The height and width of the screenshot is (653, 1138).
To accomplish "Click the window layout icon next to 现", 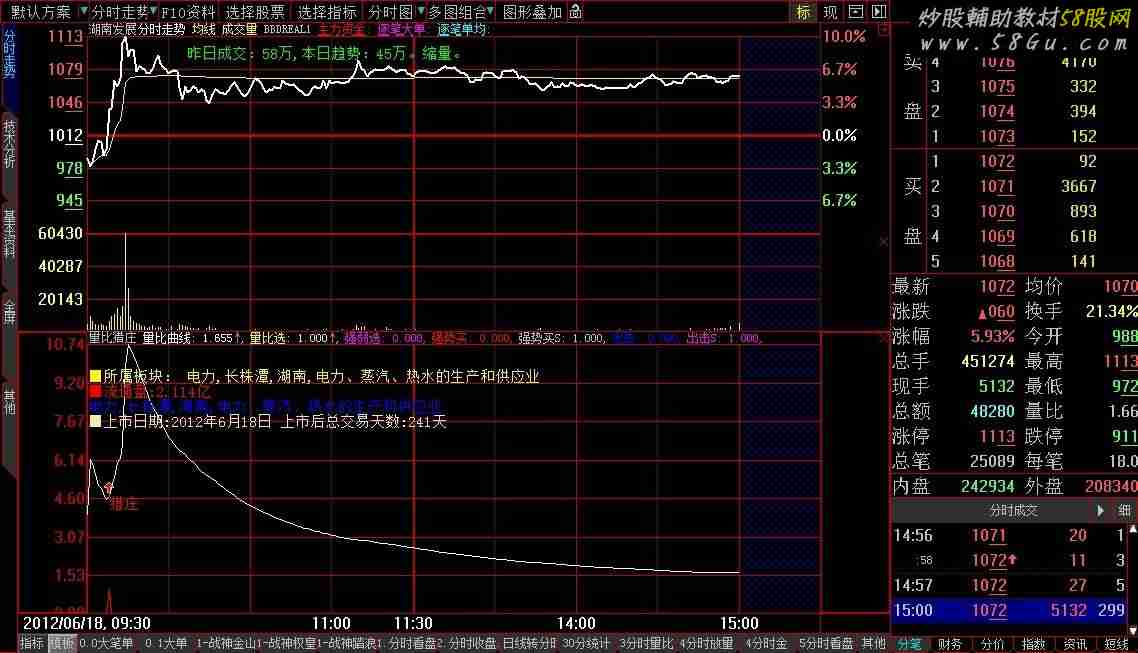I will coord(856,12).
